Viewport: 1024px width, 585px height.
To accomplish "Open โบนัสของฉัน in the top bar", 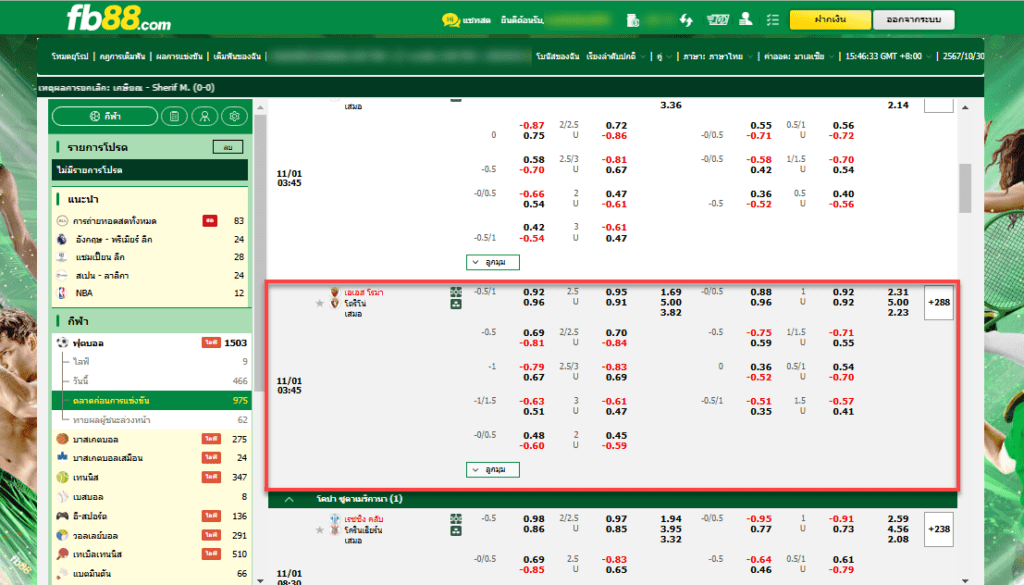I will 557,57.
